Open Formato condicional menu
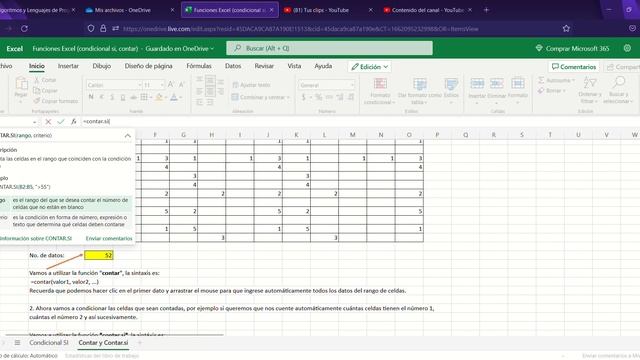The height and width of the screenshot is (360, 640). tap(380, 91)
